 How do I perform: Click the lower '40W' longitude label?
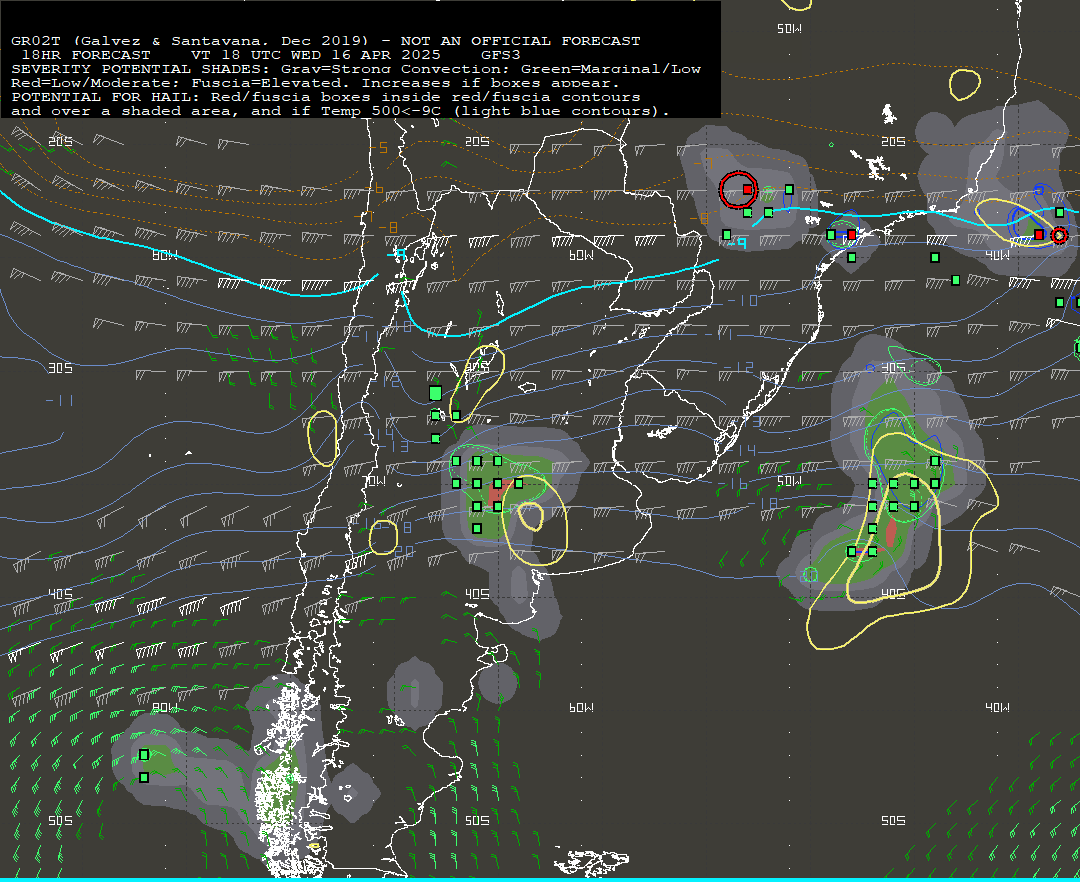coord(997,707)
